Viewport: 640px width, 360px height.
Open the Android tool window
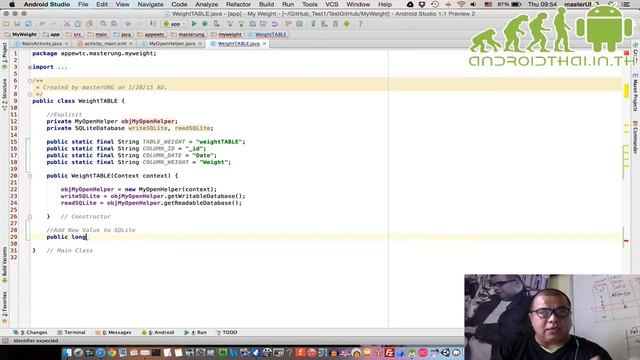(158, 333)
